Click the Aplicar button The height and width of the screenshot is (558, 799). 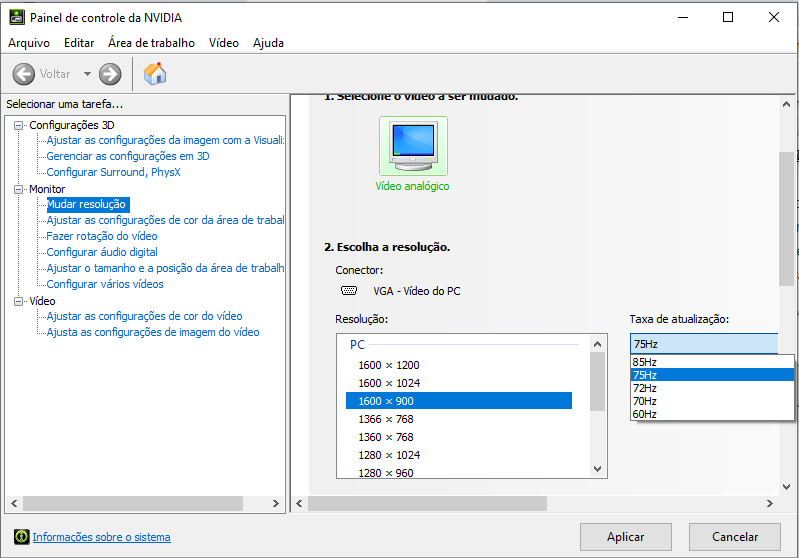625,537
